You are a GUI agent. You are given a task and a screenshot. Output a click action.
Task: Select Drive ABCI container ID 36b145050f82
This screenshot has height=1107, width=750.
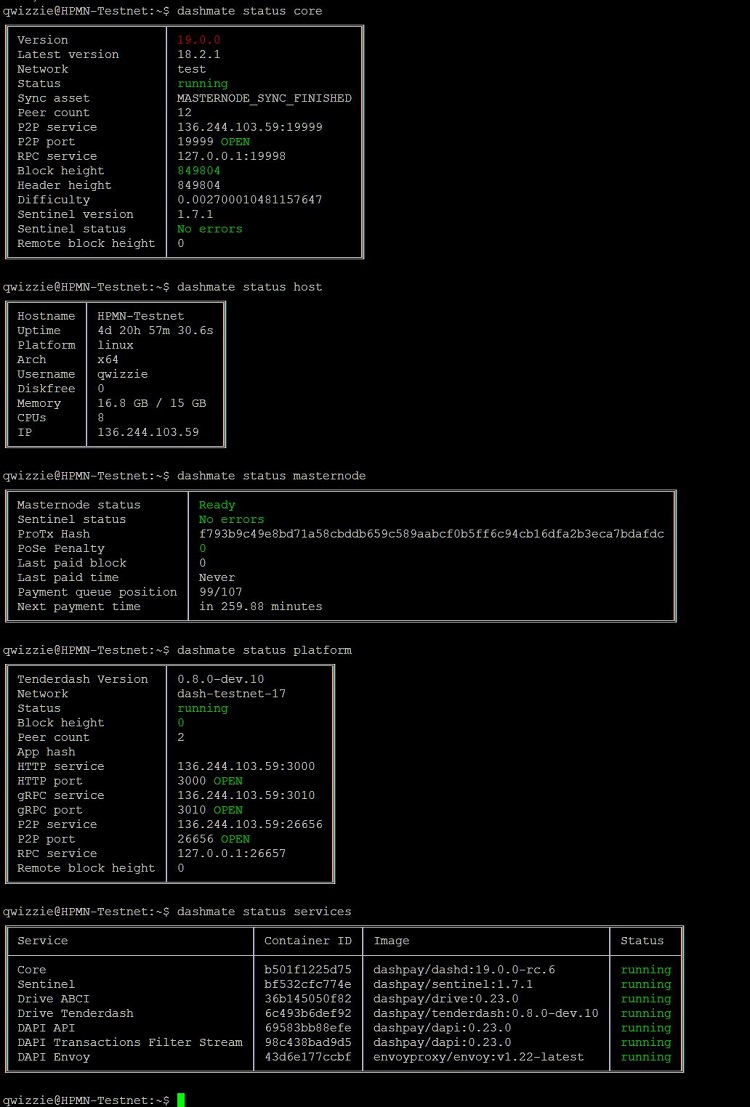[x=307, y=998]
